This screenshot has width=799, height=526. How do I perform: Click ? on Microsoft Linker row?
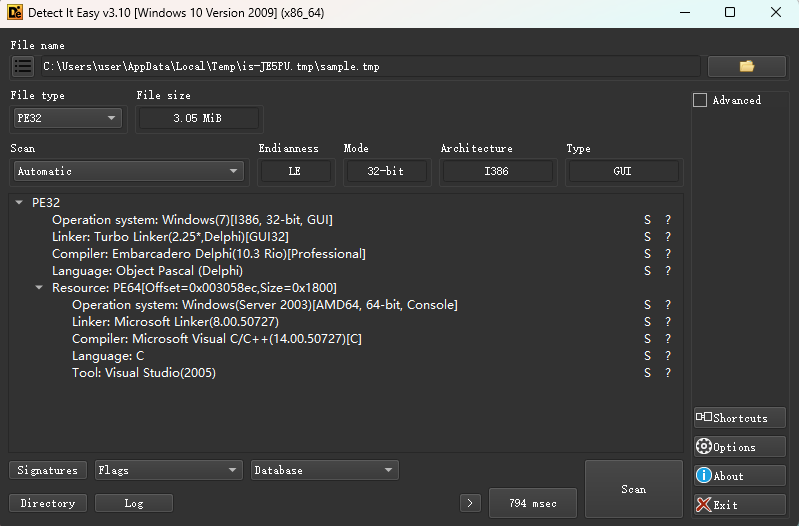668,322
